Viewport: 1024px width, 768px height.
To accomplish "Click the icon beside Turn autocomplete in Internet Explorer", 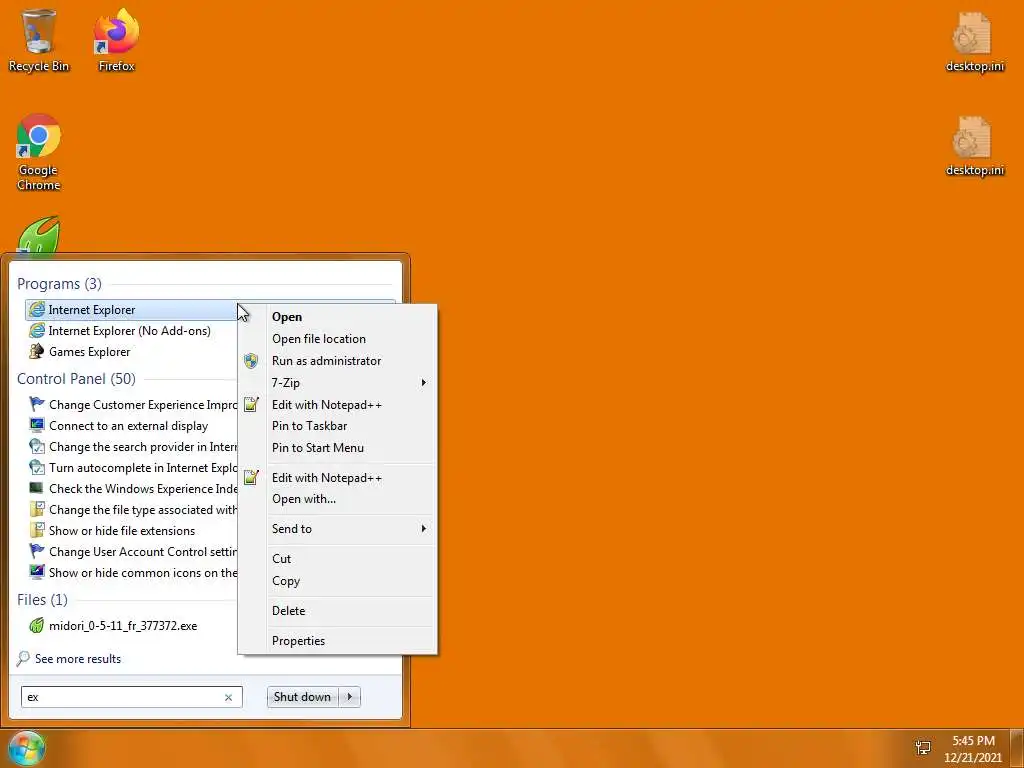I will click(37, 468).
